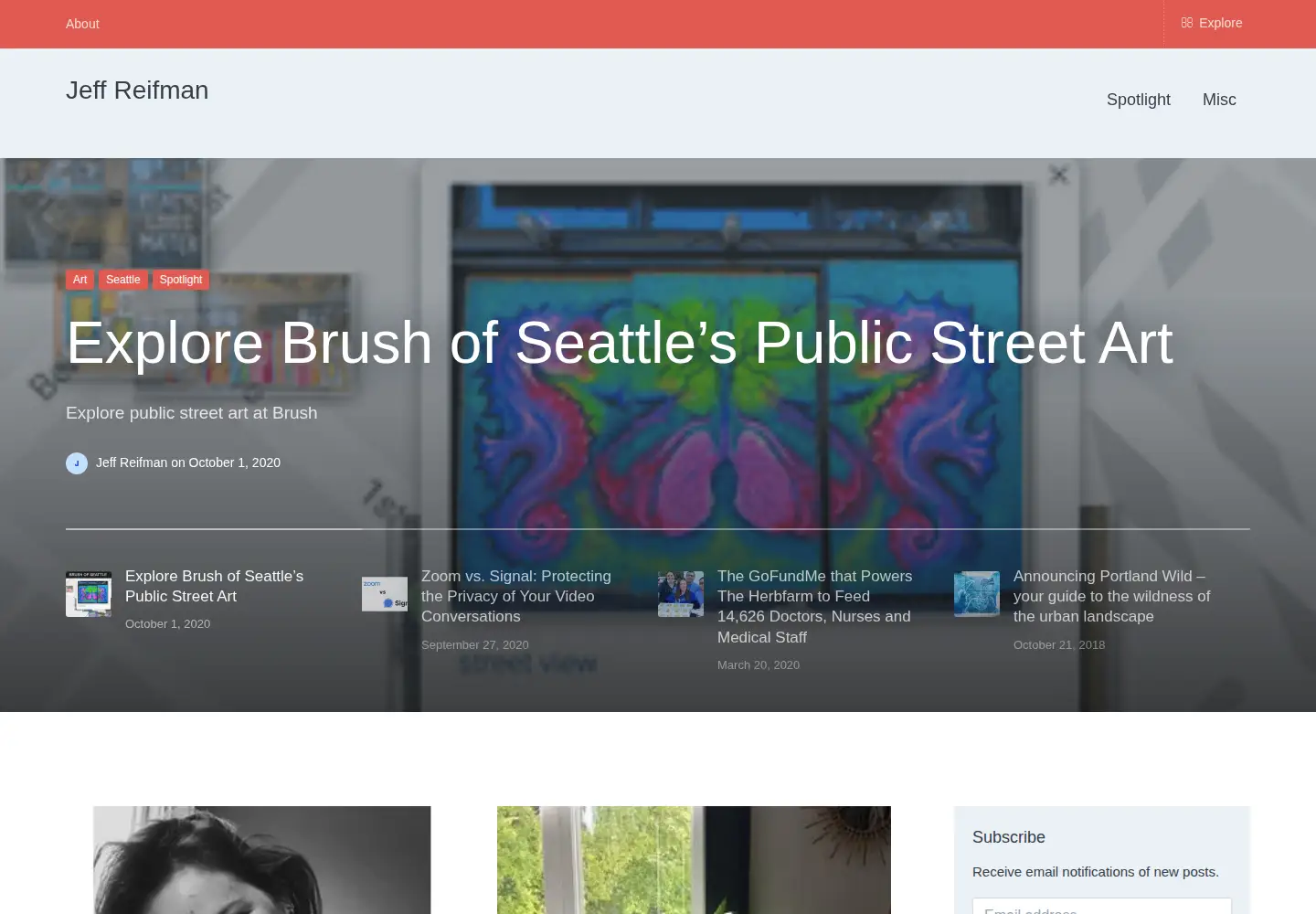Select the Art category tag
The image size is (1316, 914).
coord(80,280)
